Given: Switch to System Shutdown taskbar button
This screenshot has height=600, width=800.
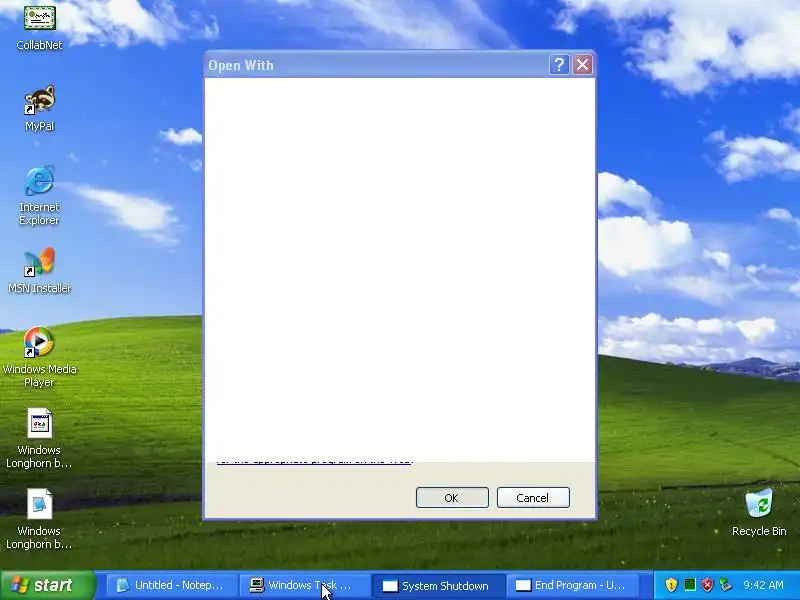Looking at the screenshot, I should coord(438,585).
